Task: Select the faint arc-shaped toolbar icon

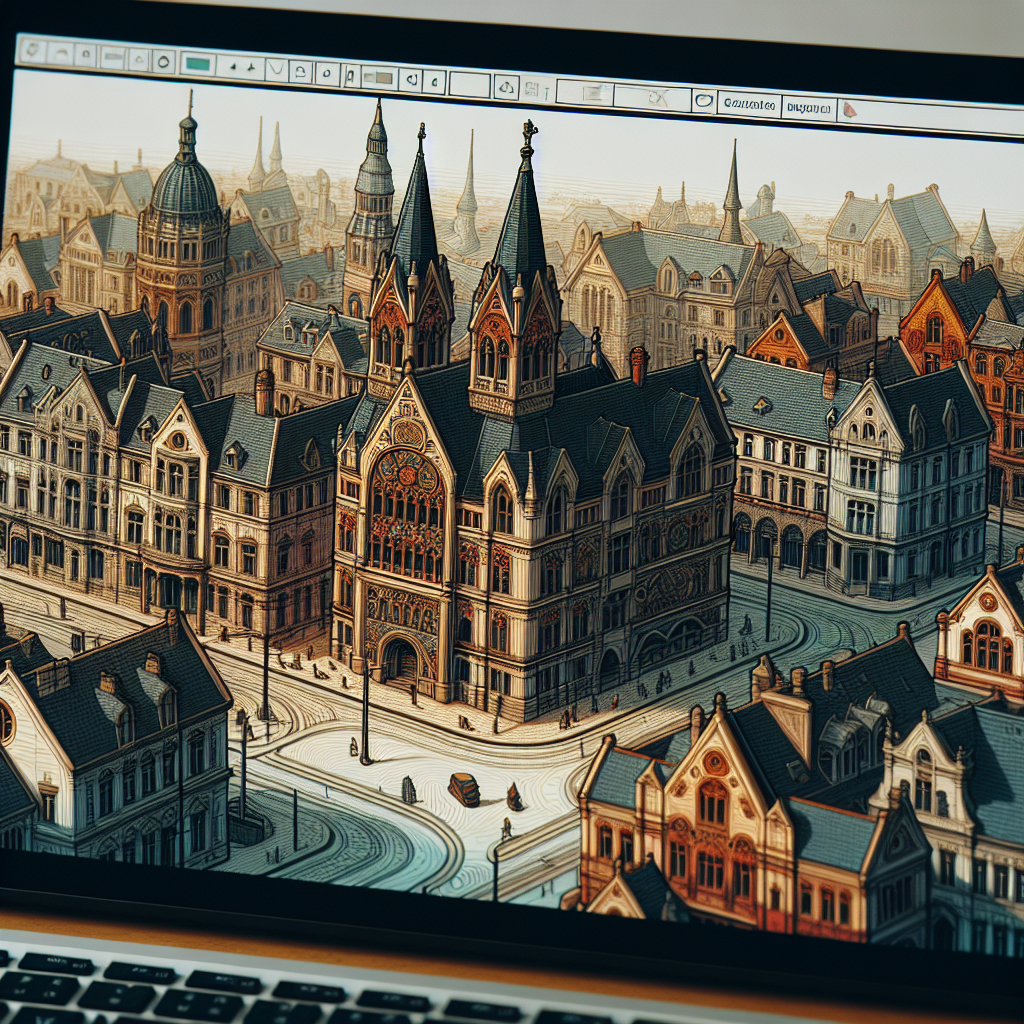Action: (61, 54)
